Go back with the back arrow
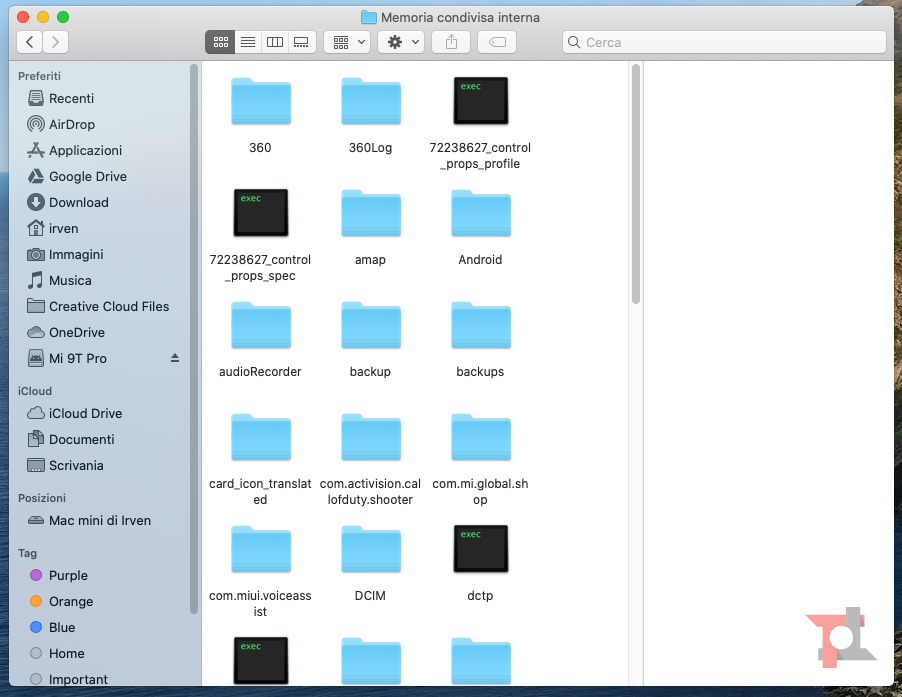This screenshot has width=902, height=697. (x=30, y=42)
